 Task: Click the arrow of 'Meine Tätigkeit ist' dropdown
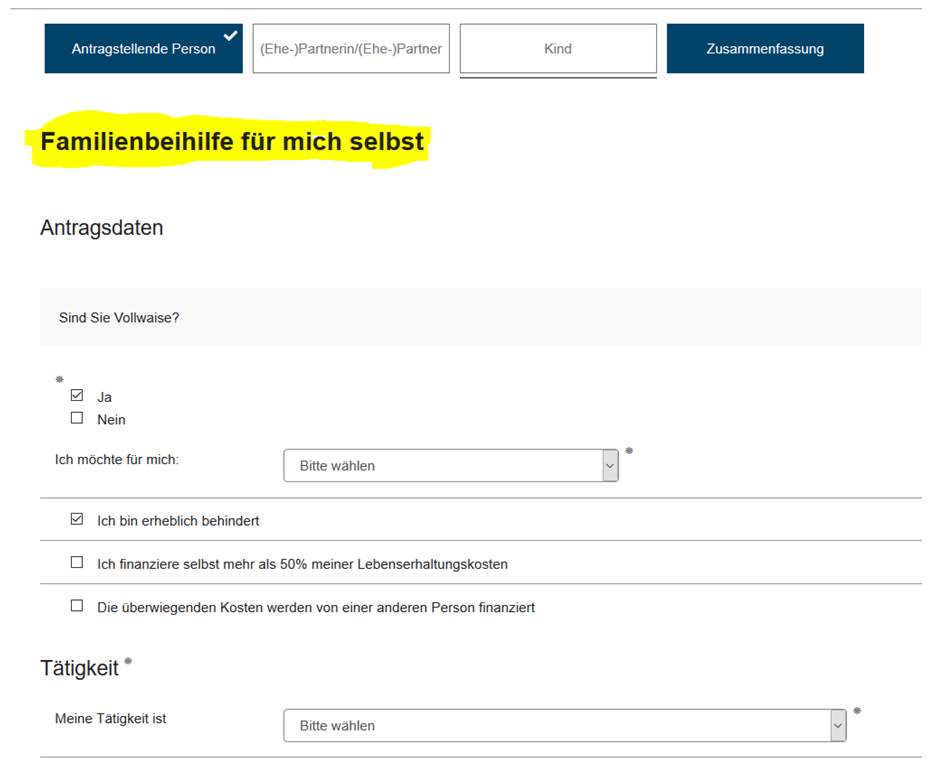coord(838,726)
